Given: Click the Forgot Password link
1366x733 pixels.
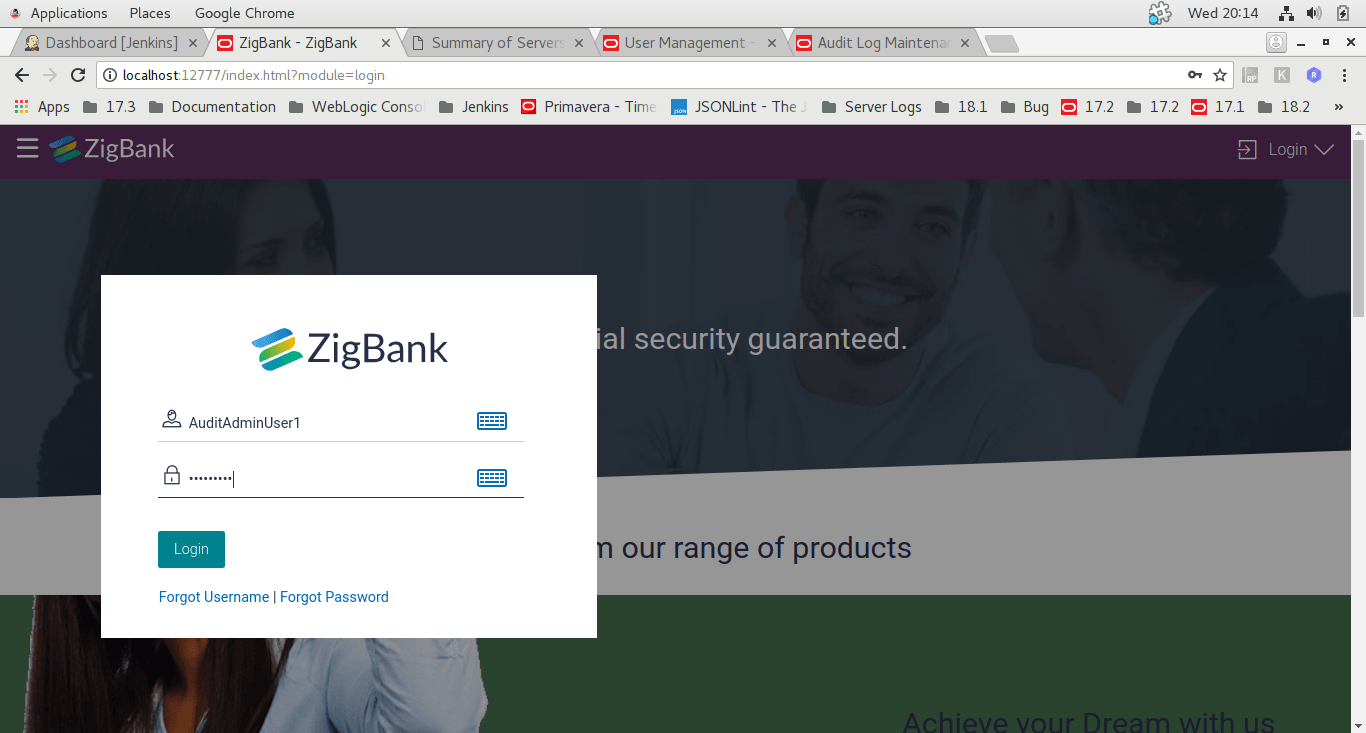Looking at the screenshot, I should (334, 597).
